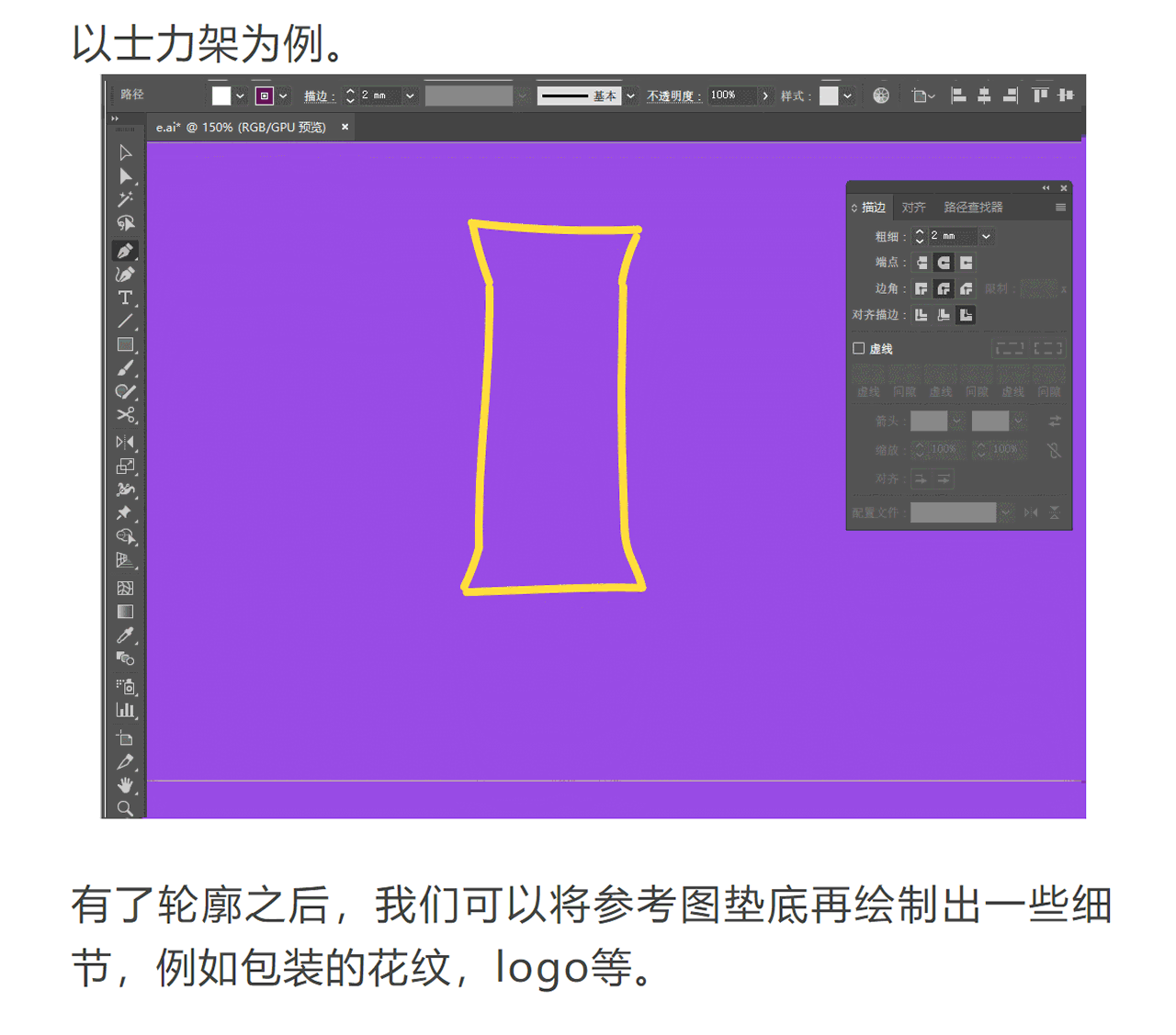Pick the Artboard tool

pos(126,738)
